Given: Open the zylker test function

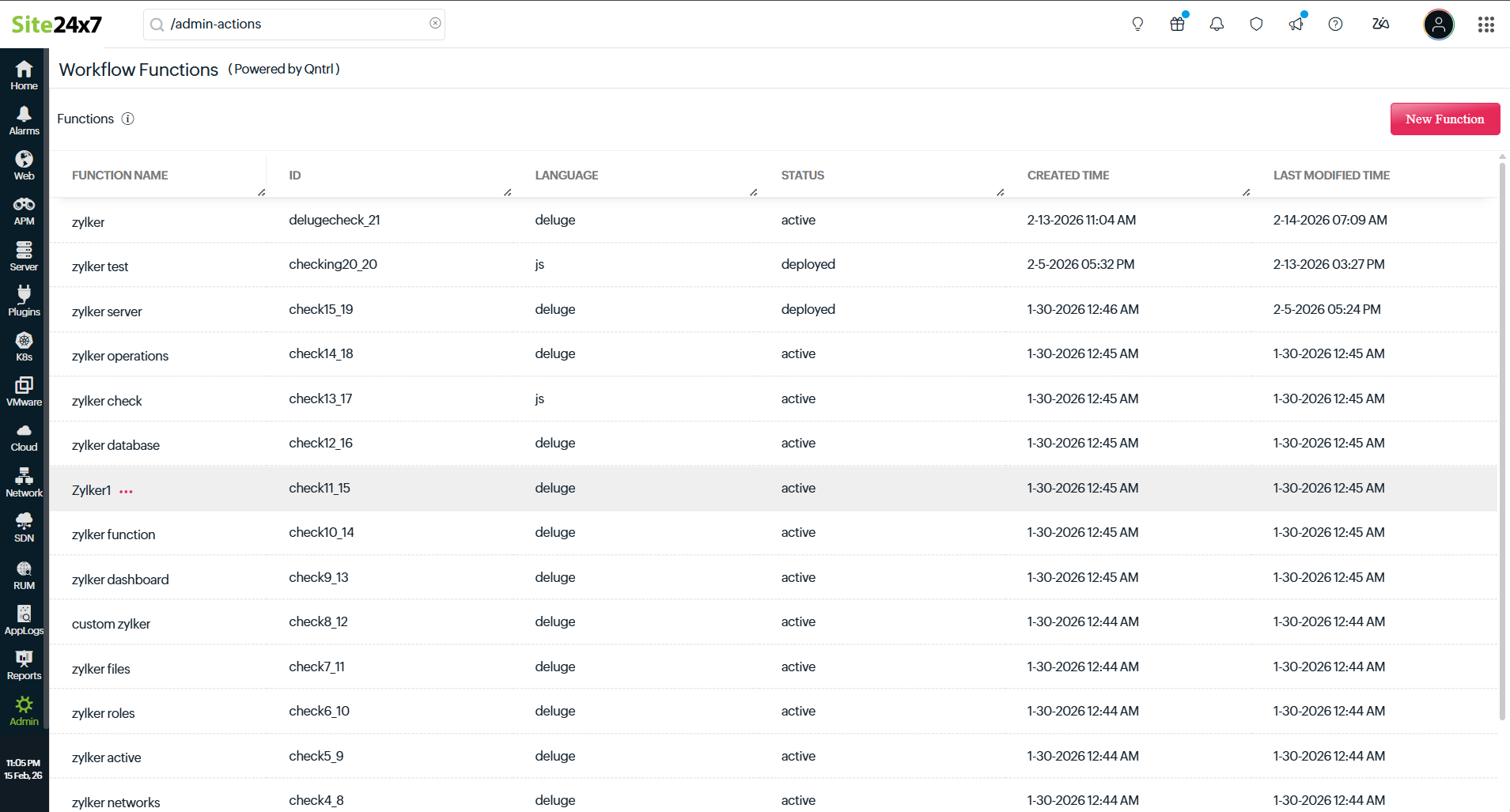Looking at the screenshot, I should coord(100,266).
